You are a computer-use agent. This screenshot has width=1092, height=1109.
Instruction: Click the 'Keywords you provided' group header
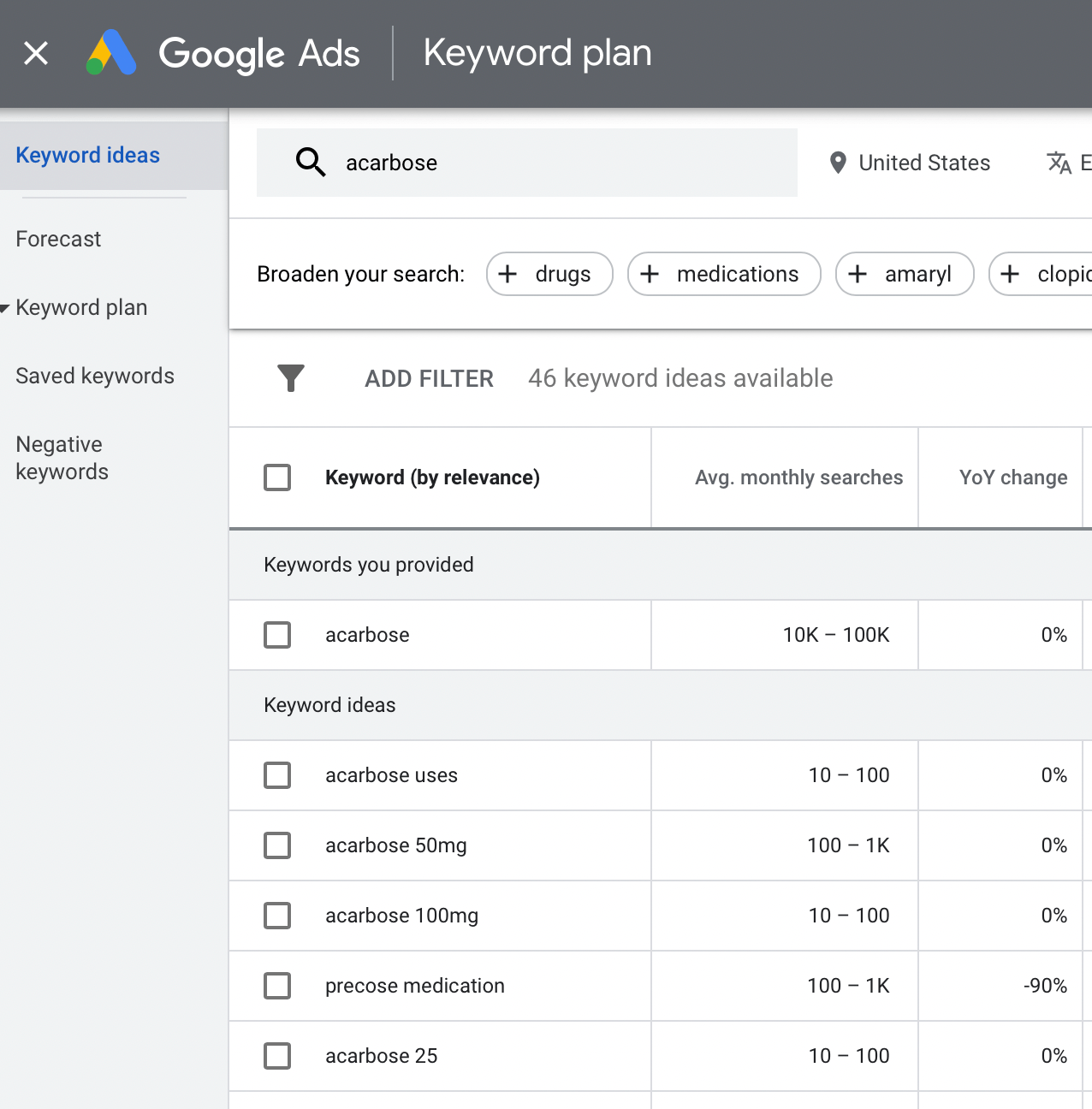pyautogui.click(x=369, y=565)
